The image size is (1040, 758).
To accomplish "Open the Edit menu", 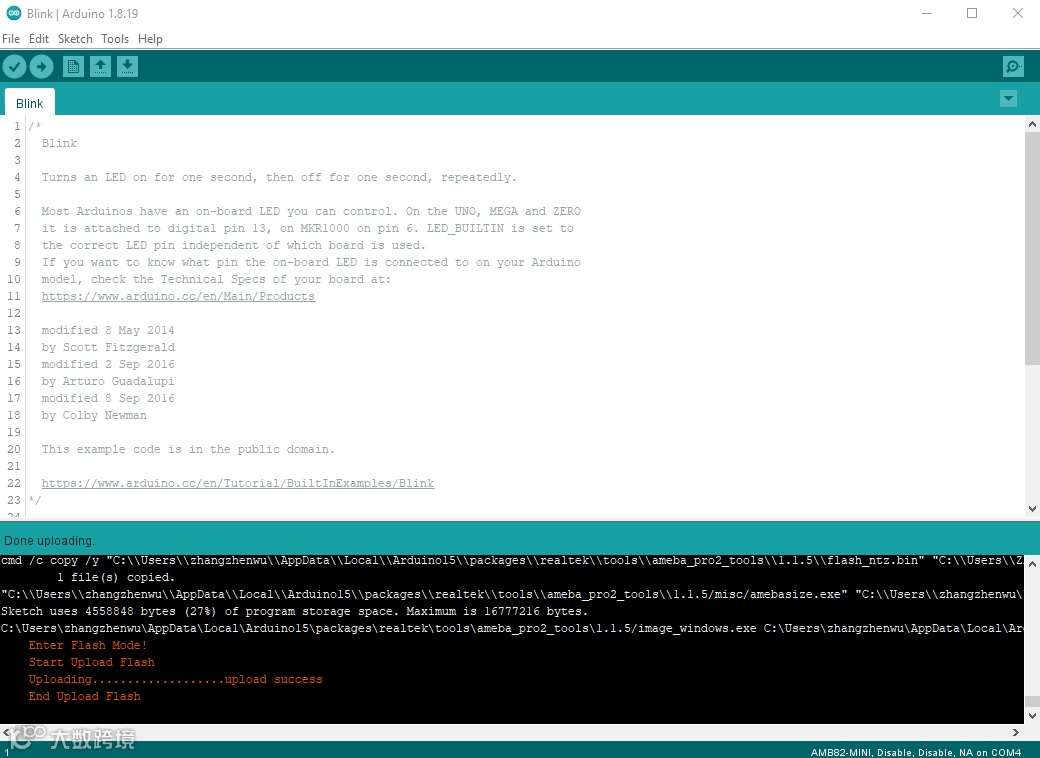I will coord(38,38).
